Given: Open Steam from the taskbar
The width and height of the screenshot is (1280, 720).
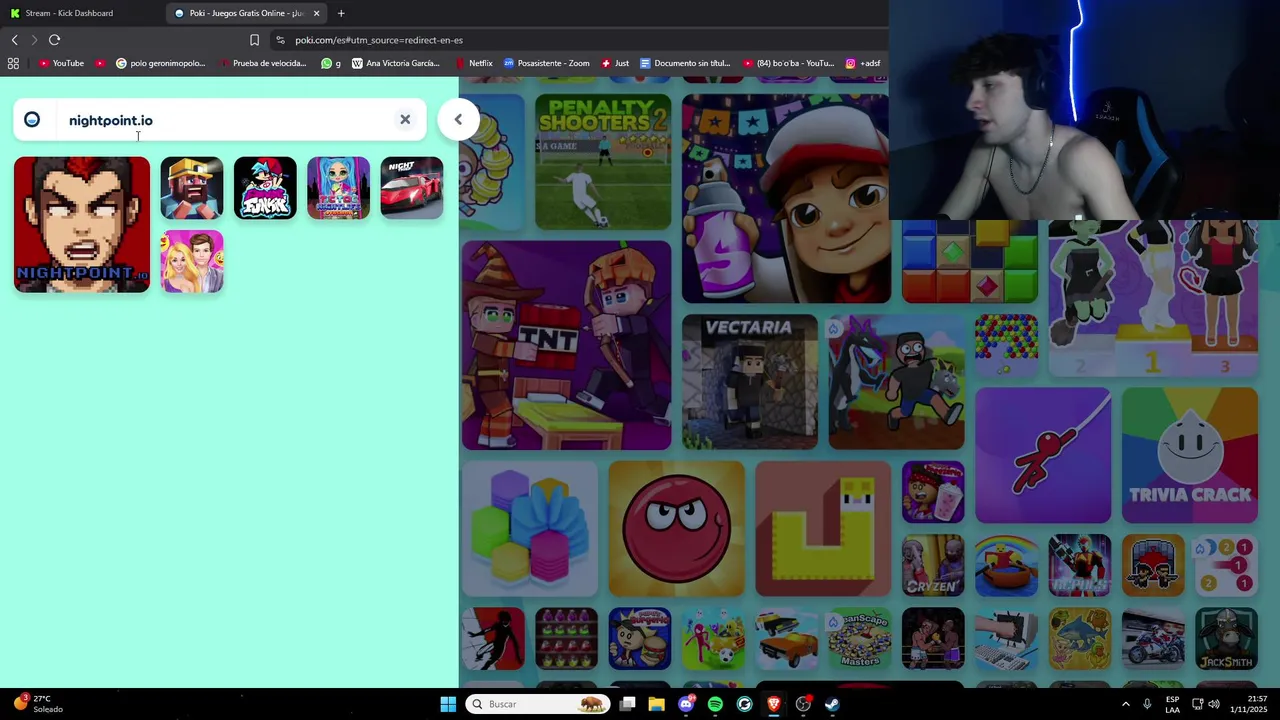Looking at the screenshot, I should pyautogui.click(x=832, y=704).
